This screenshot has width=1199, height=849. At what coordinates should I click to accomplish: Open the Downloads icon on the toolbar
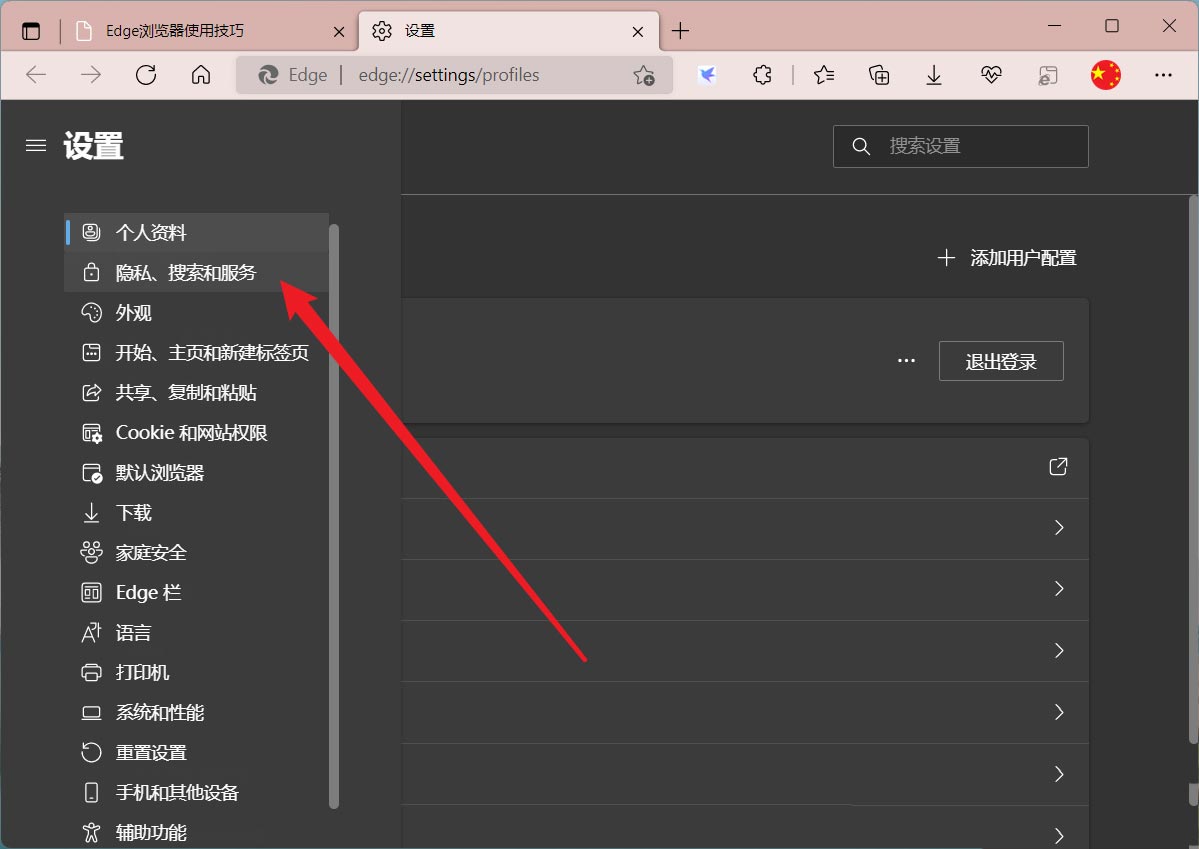tap(933, 74)
